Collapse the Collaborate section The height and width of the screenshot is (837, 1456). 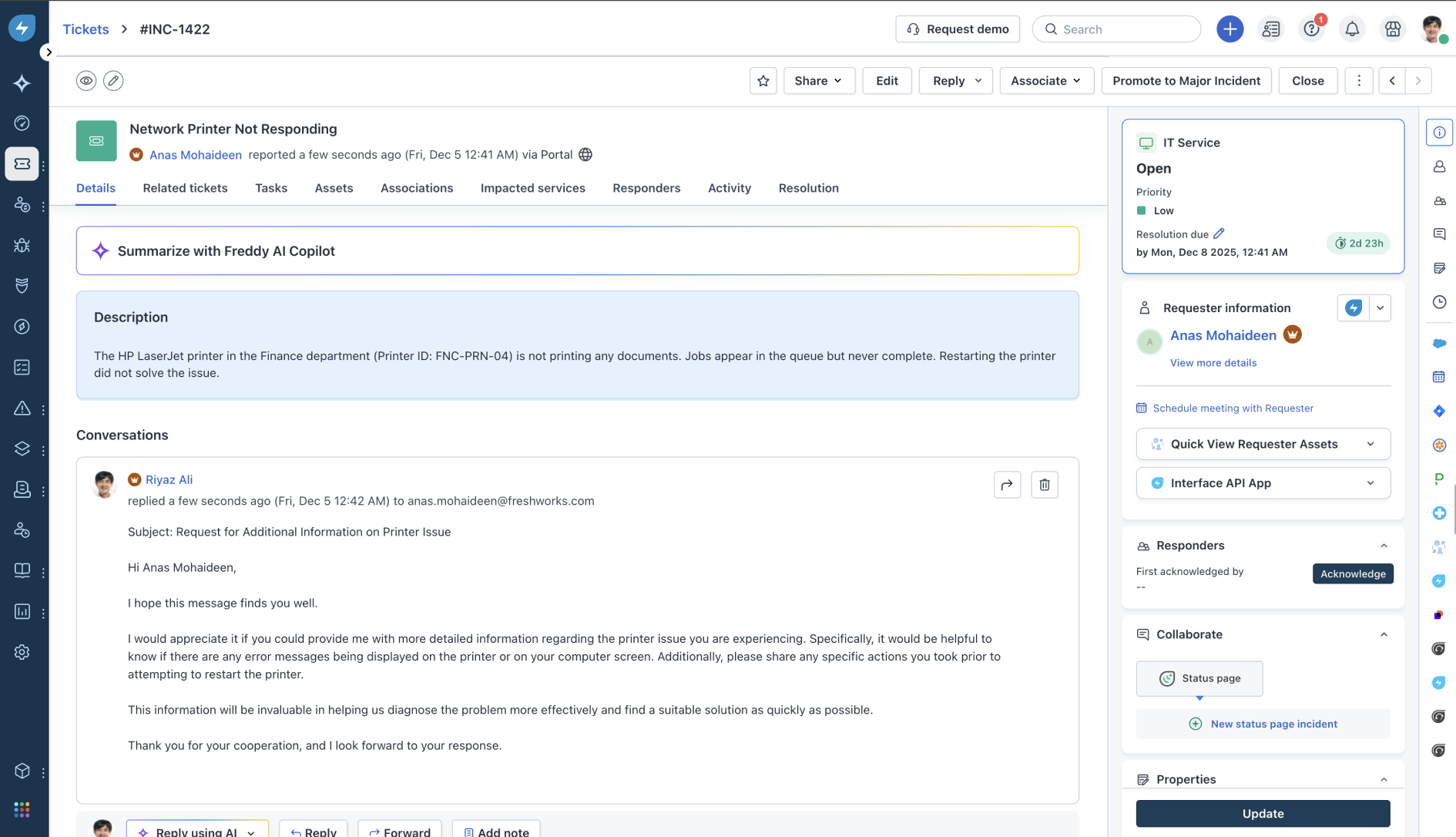[x=1384, y=634]
